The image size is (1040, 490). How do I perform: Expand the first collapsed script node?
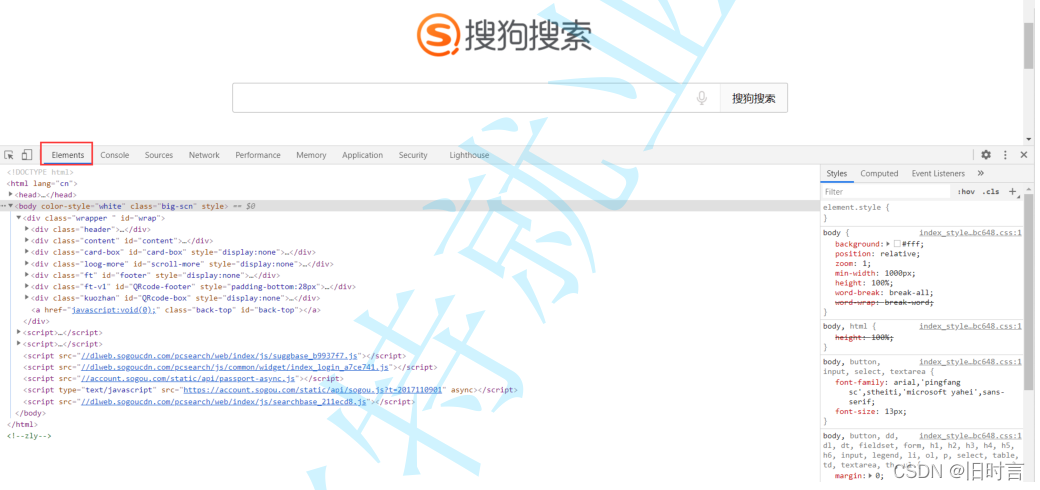point(19,333)
